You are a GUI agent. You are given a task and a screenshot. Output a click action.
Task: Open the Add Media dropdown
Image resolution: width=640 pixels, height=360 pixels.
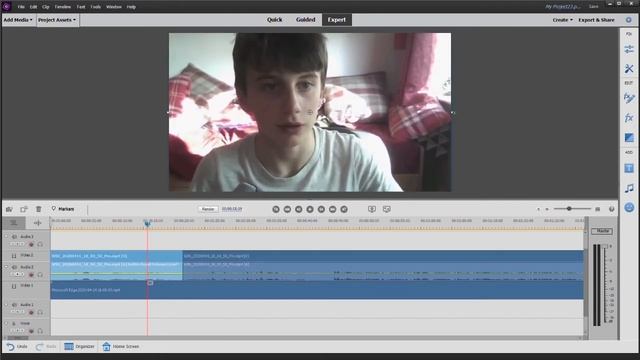(x=18, y=20)
